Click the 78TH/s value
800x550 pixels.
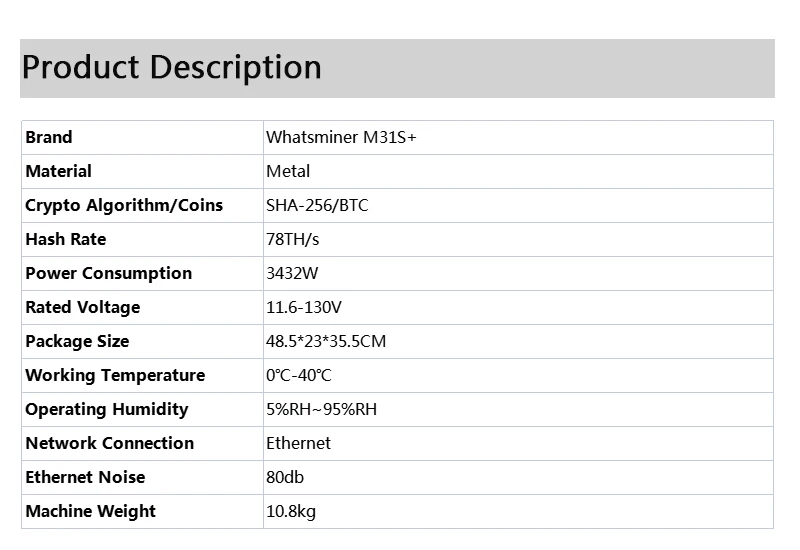292,239
